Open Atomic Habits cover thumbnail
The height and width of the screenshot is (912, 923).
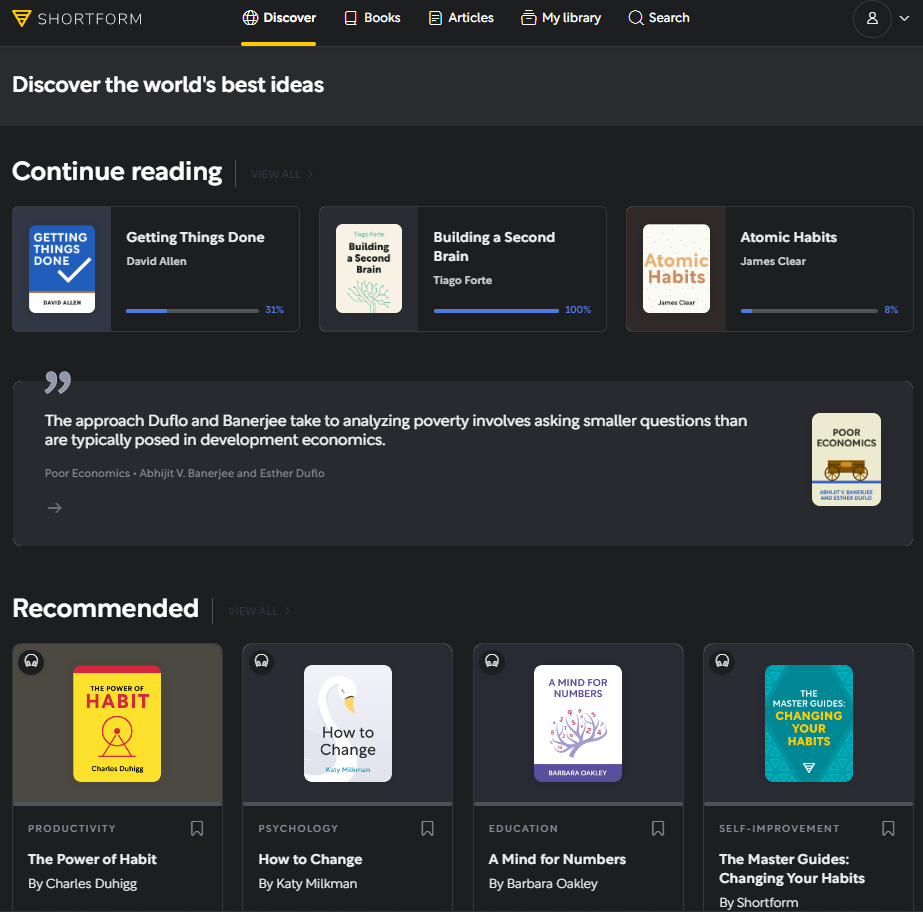(x=676, y=268)
